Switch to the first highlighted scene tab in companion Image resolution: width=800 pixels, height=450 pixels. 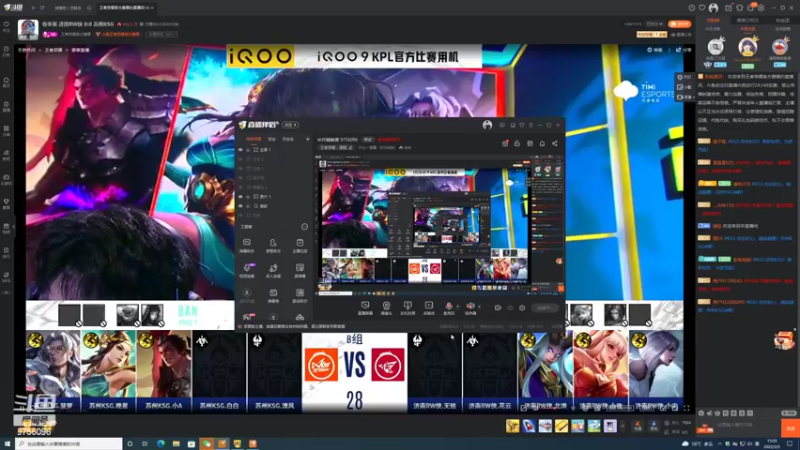pyautogui.click(x=254, y=139)
